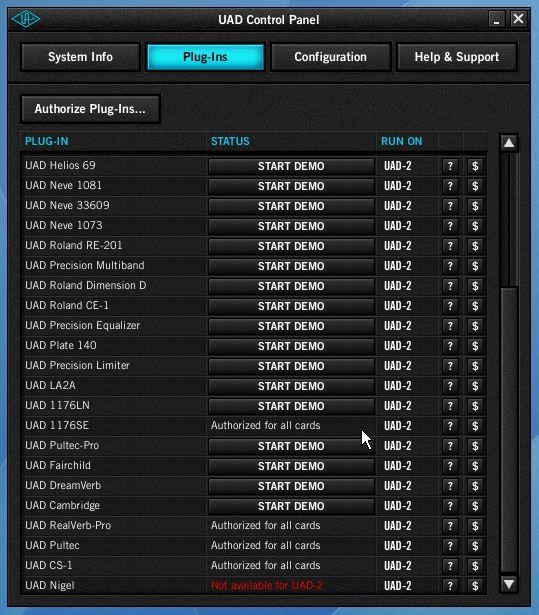The width and height of the screenshot is (539, 615).
Task: Open the Configuration tab
Action: pyautogui.click(x=330, y=57)
